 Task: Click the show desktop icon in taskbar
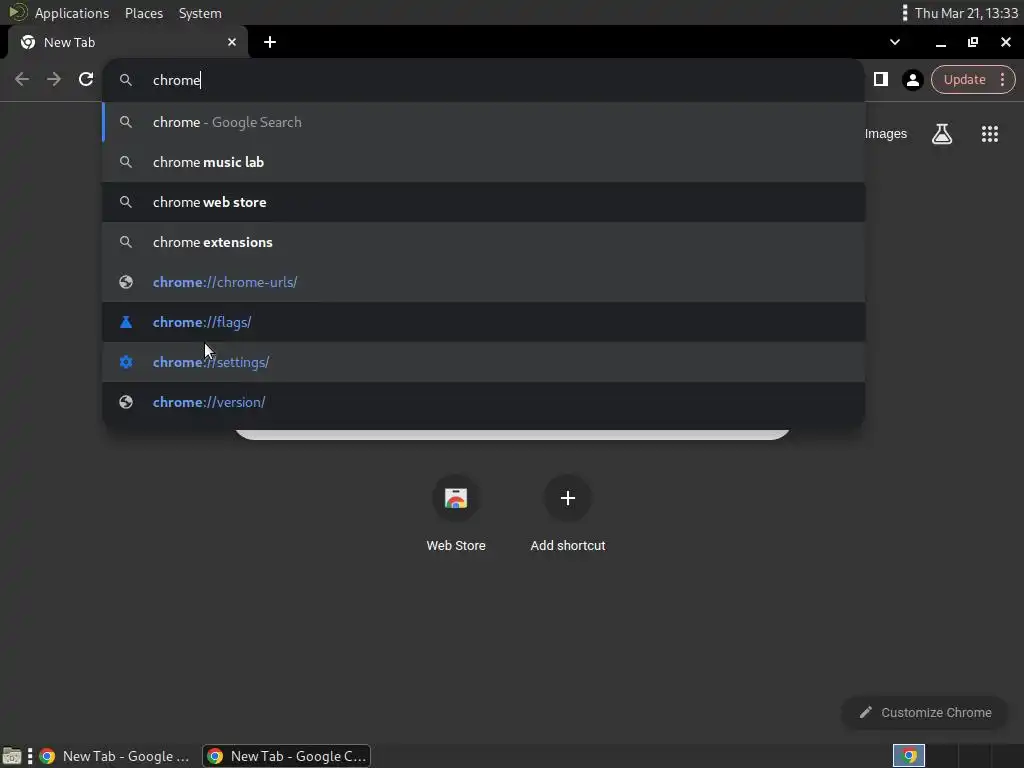[x=12, y=756]
